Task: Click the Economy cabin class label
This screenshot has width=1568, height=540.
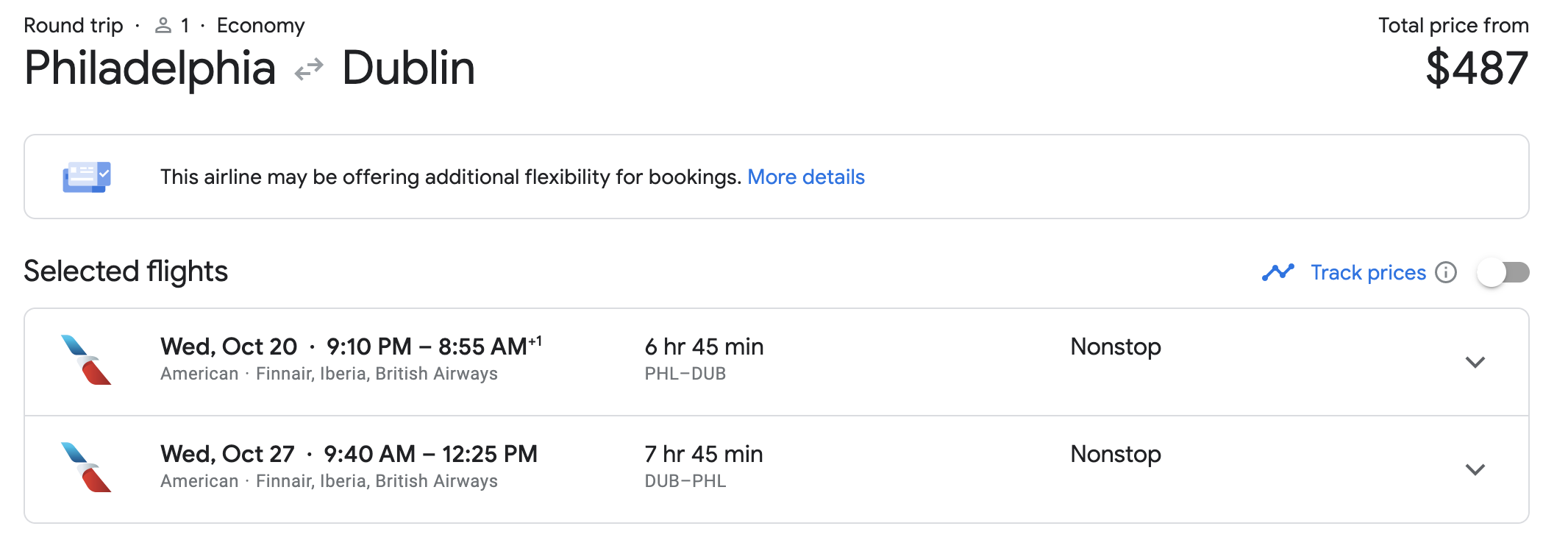Action: click(260, 24)
